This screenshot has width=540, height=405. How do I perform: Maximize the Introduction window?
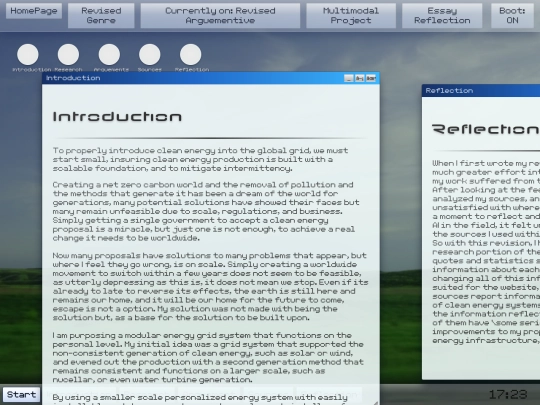pyautogui.click(x=360, y=78)
